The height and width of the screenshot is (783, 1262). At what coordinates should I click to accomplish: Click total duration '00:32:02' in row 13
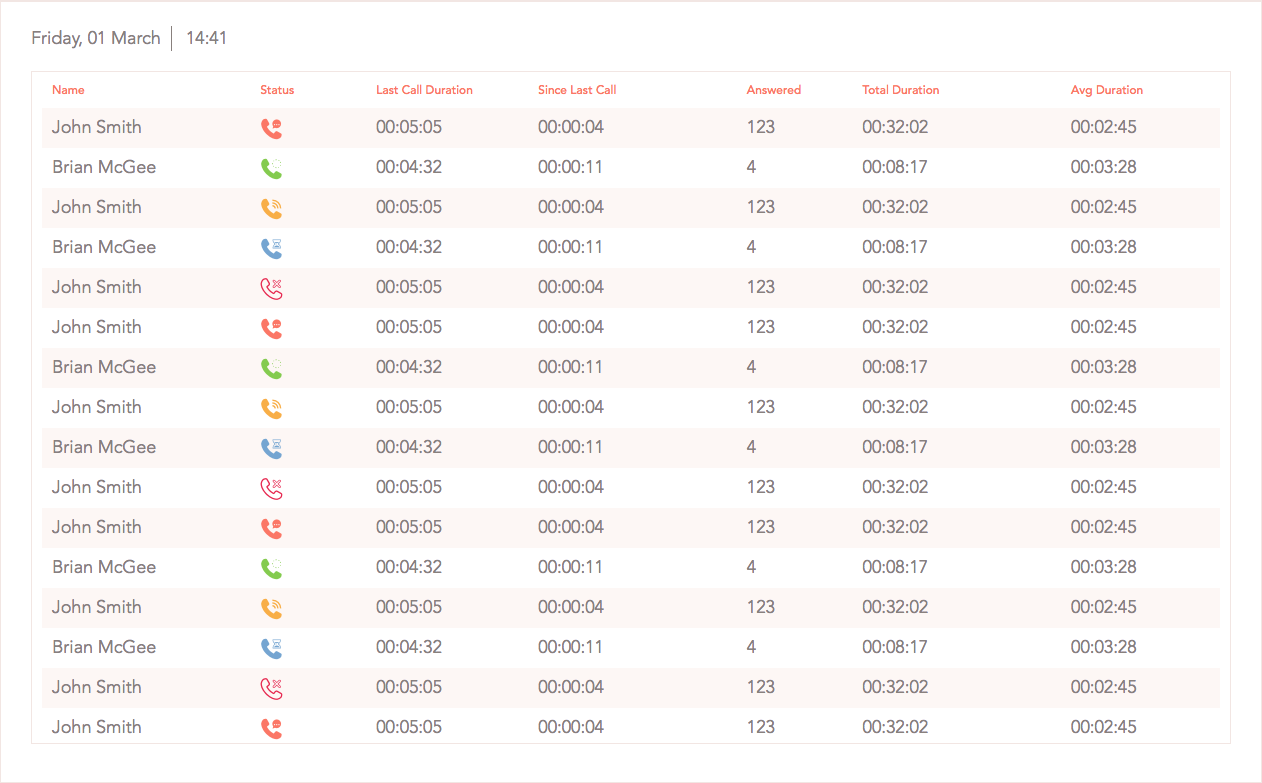click(895, 607)
